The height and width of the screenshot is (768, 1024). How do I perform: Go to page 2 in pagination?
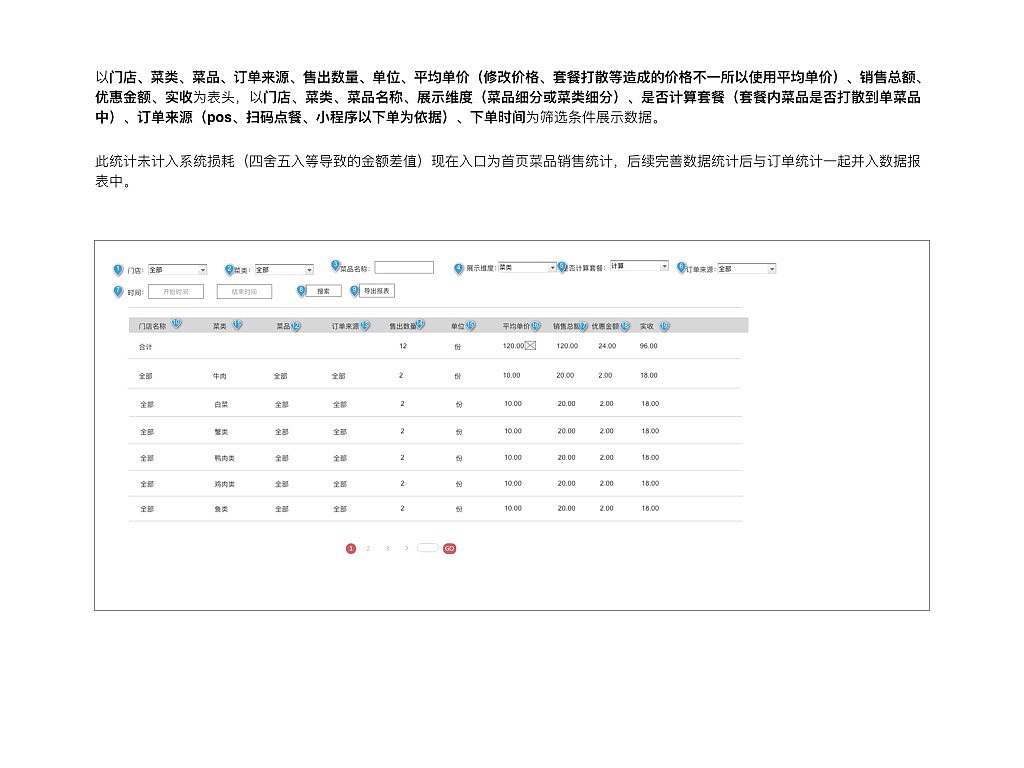click(x=368, y=549)
